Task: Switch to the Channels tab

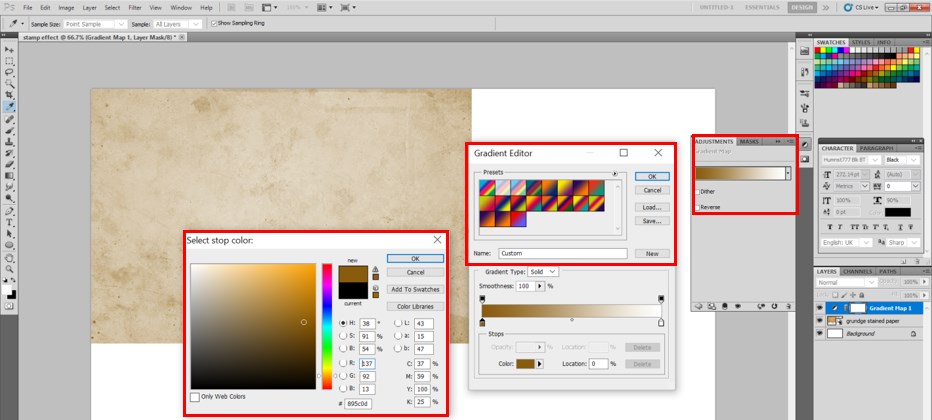Action: 857,271
